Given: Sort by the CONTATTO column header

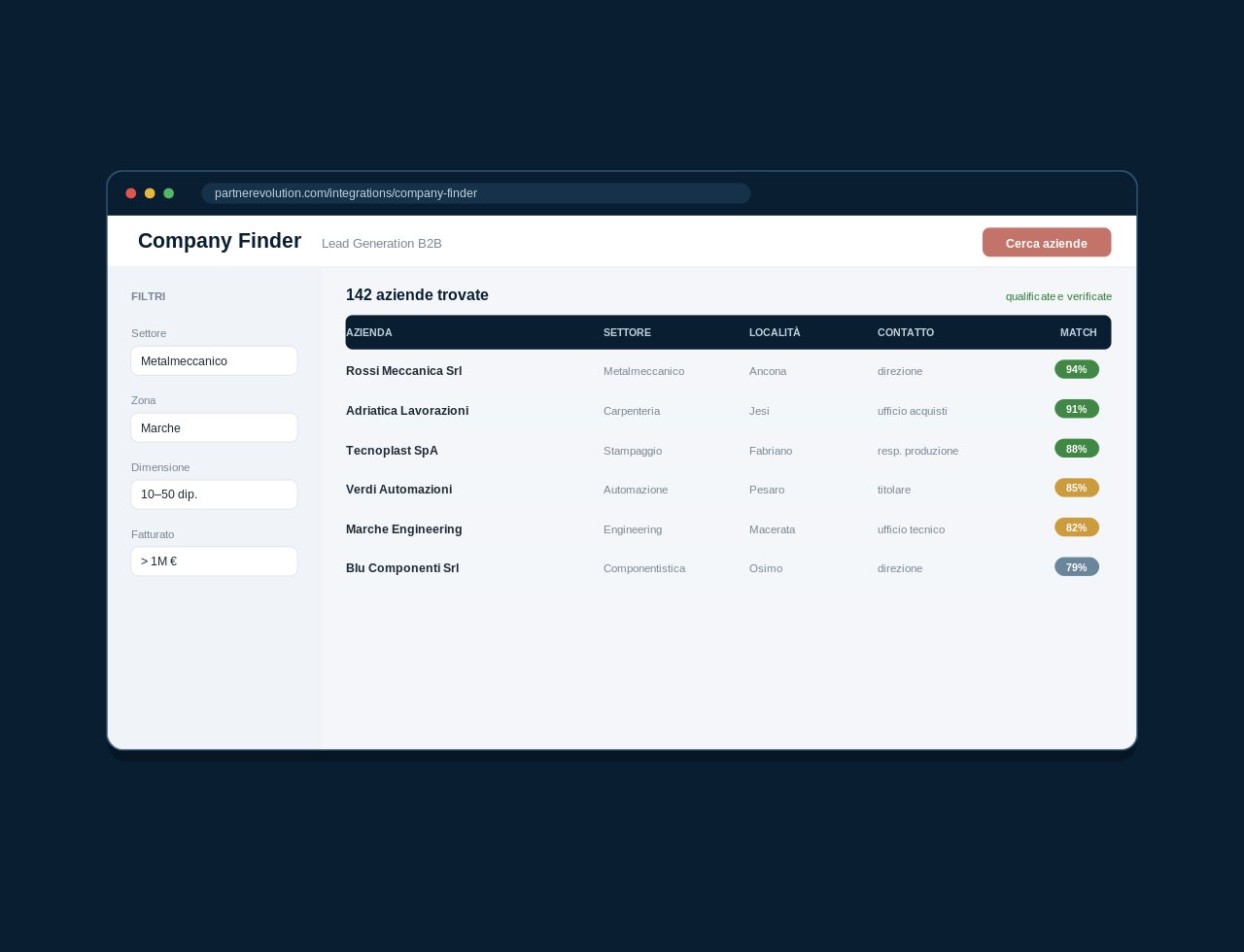Looking at the screenshot, I should [x=906, y=332].
